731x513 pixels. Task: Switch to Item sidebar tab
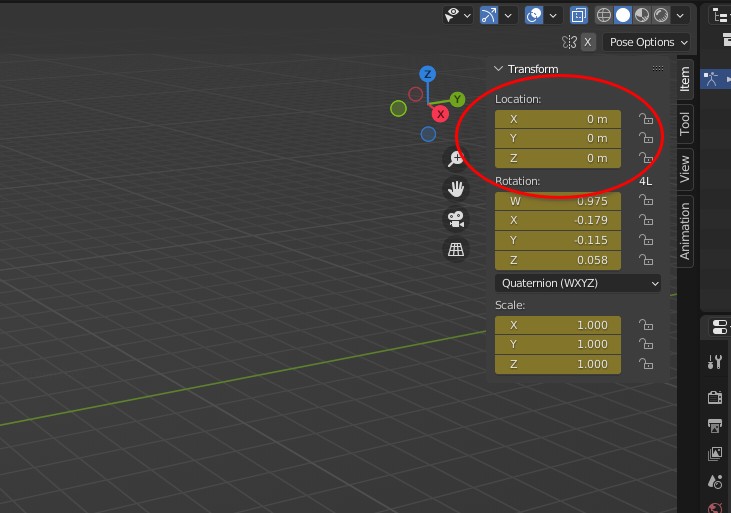click(x=685, y=79)
